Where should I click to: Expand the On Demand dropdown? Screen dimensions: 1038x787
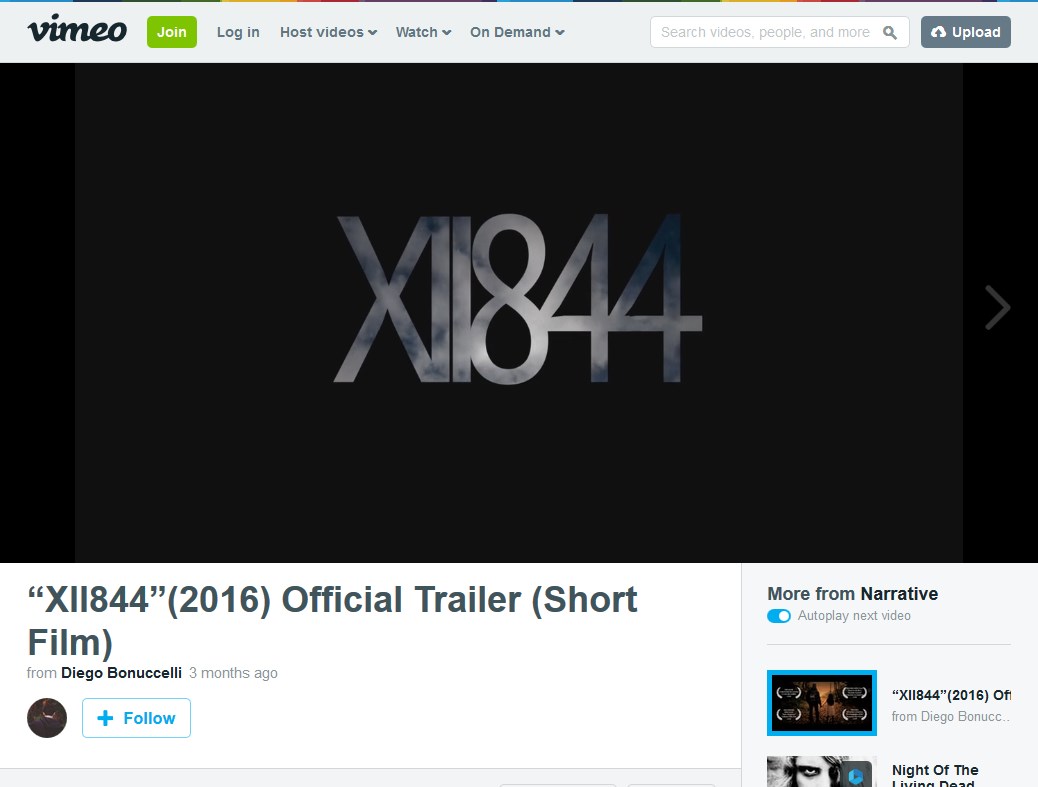click(x=517, y=32)
